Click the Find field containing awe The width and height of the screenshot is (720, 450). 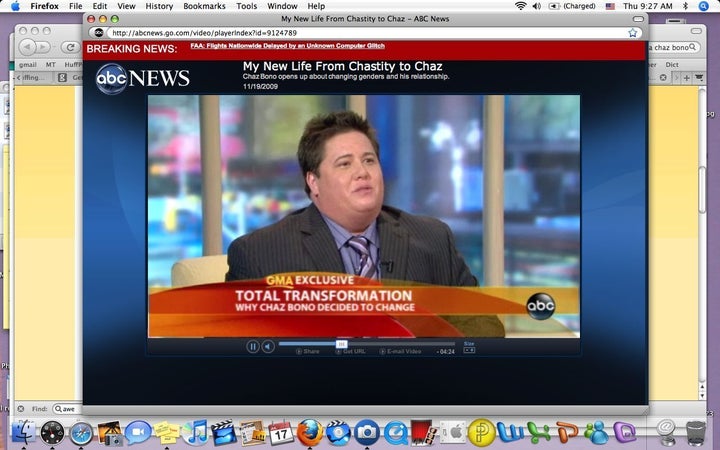pos(68,409)
